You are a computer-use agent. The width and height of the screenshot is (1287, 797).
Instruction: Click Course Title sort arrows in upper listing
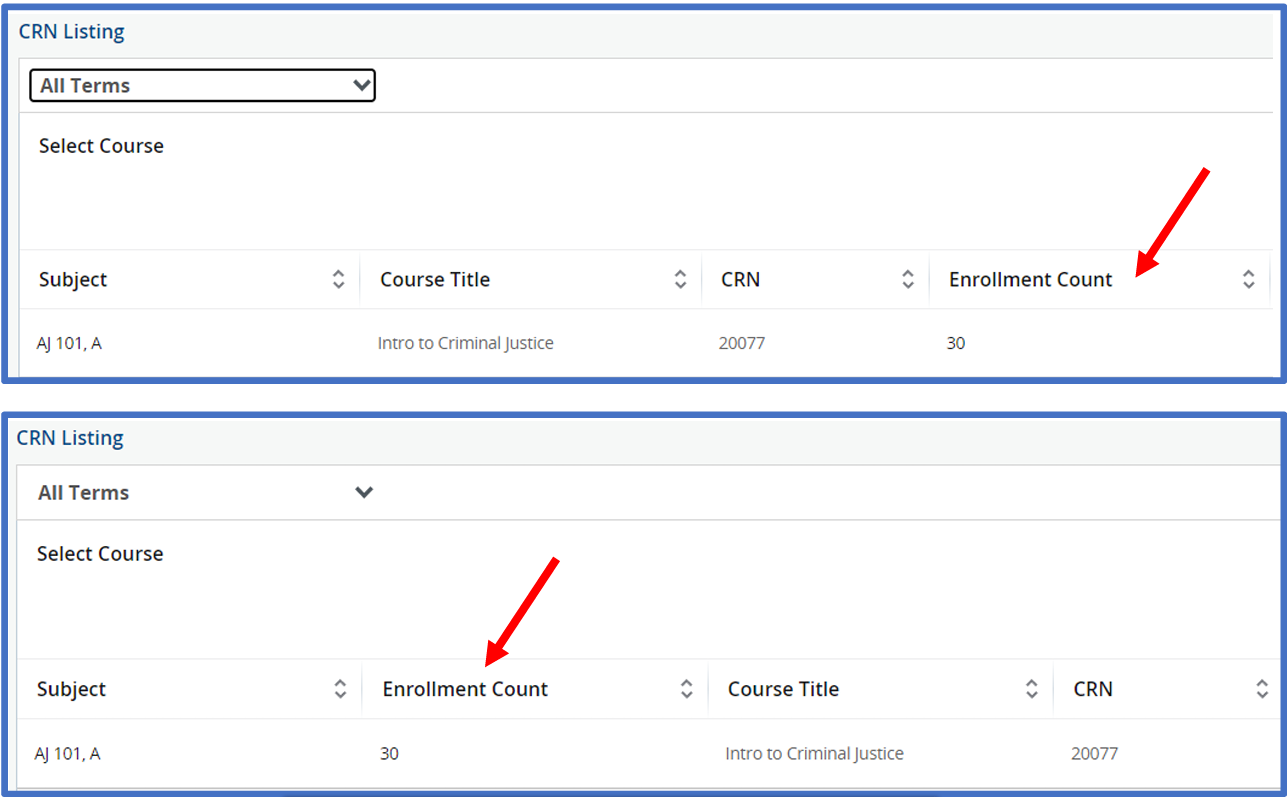(x=680, y=280)
